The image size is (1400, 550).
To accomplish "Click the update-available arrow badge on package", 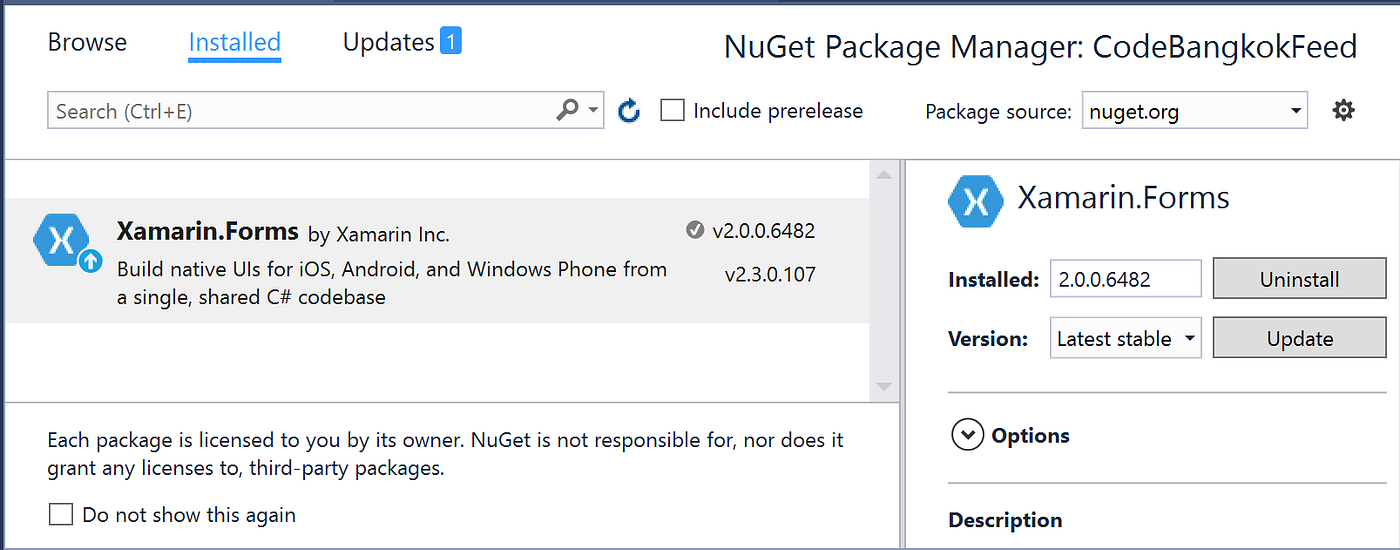I will (x=90, y=262).
